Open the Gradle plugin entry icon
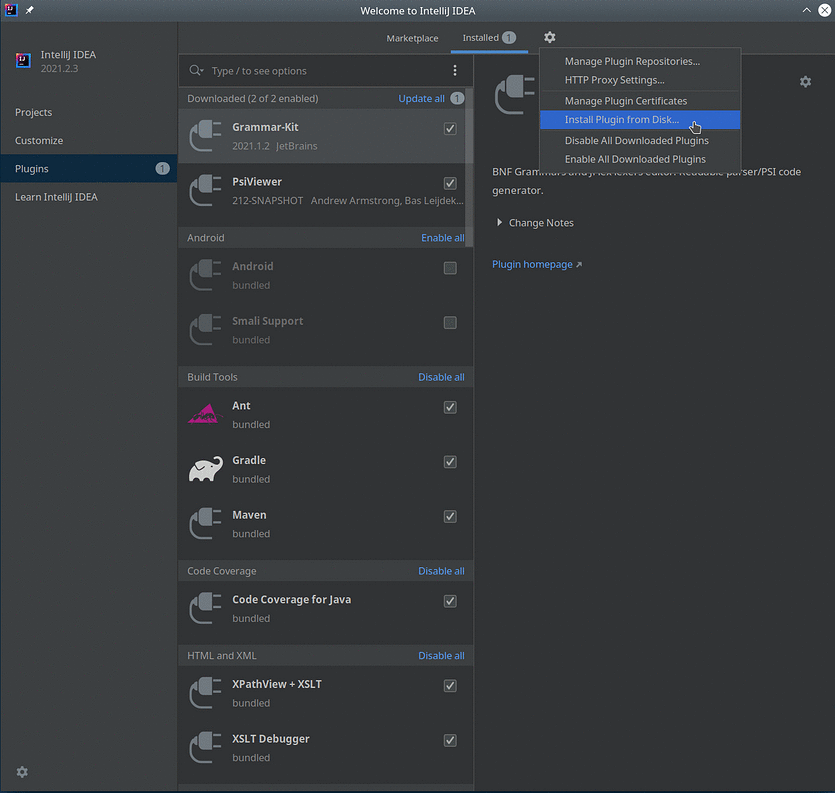The height and width of the screenshot is (793, 835). point(204,468)
